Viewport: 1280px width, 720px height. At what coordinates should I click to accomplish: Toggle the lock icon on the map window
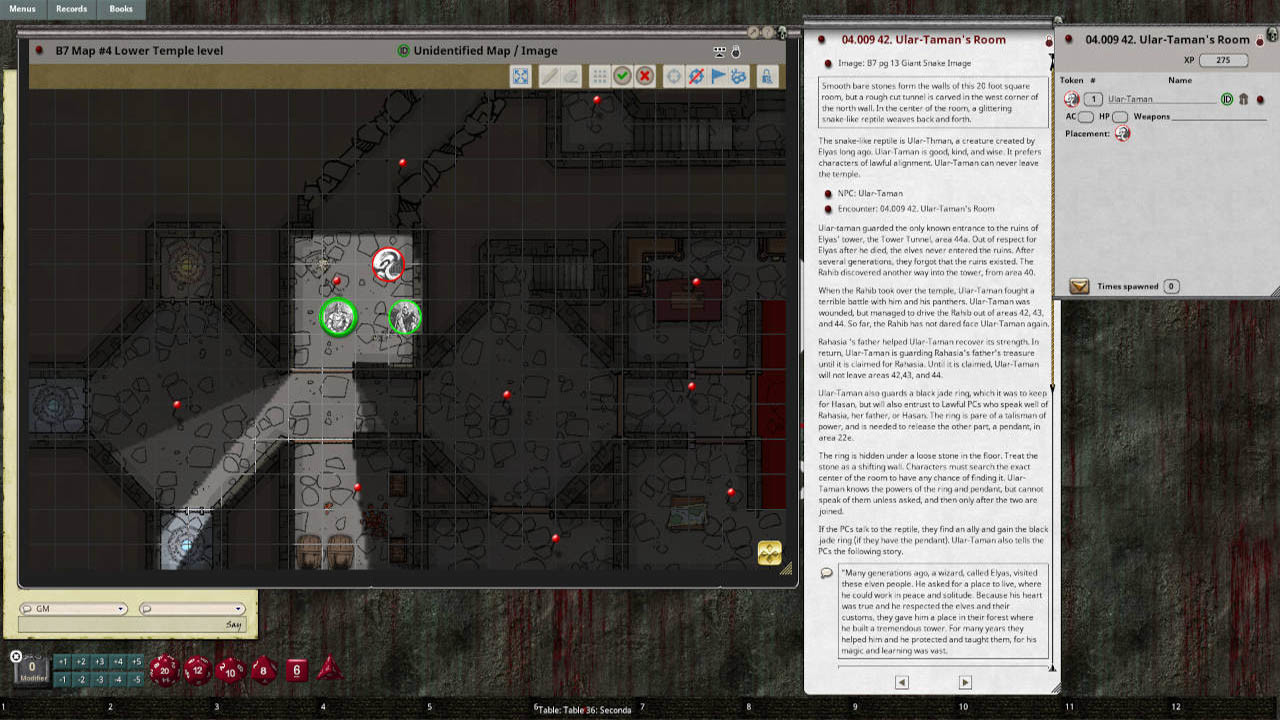click(x=767, y=76)
